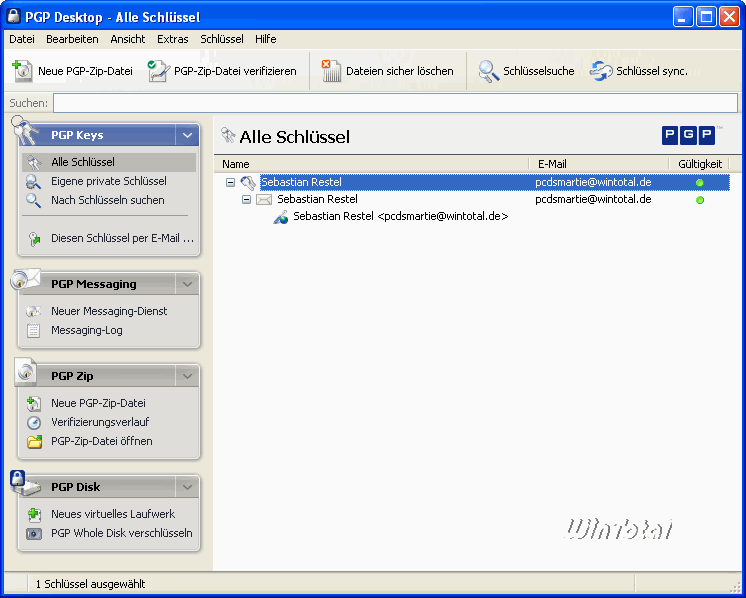Click the Schlüsselsuche magnifier icon

pyautogui.click(x=489, y=71)
